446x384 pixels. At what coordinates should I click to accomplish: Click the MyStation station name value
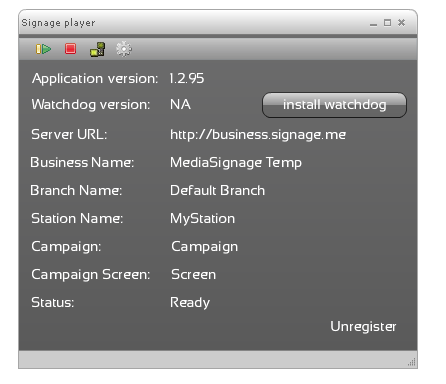tap(202, 219)
